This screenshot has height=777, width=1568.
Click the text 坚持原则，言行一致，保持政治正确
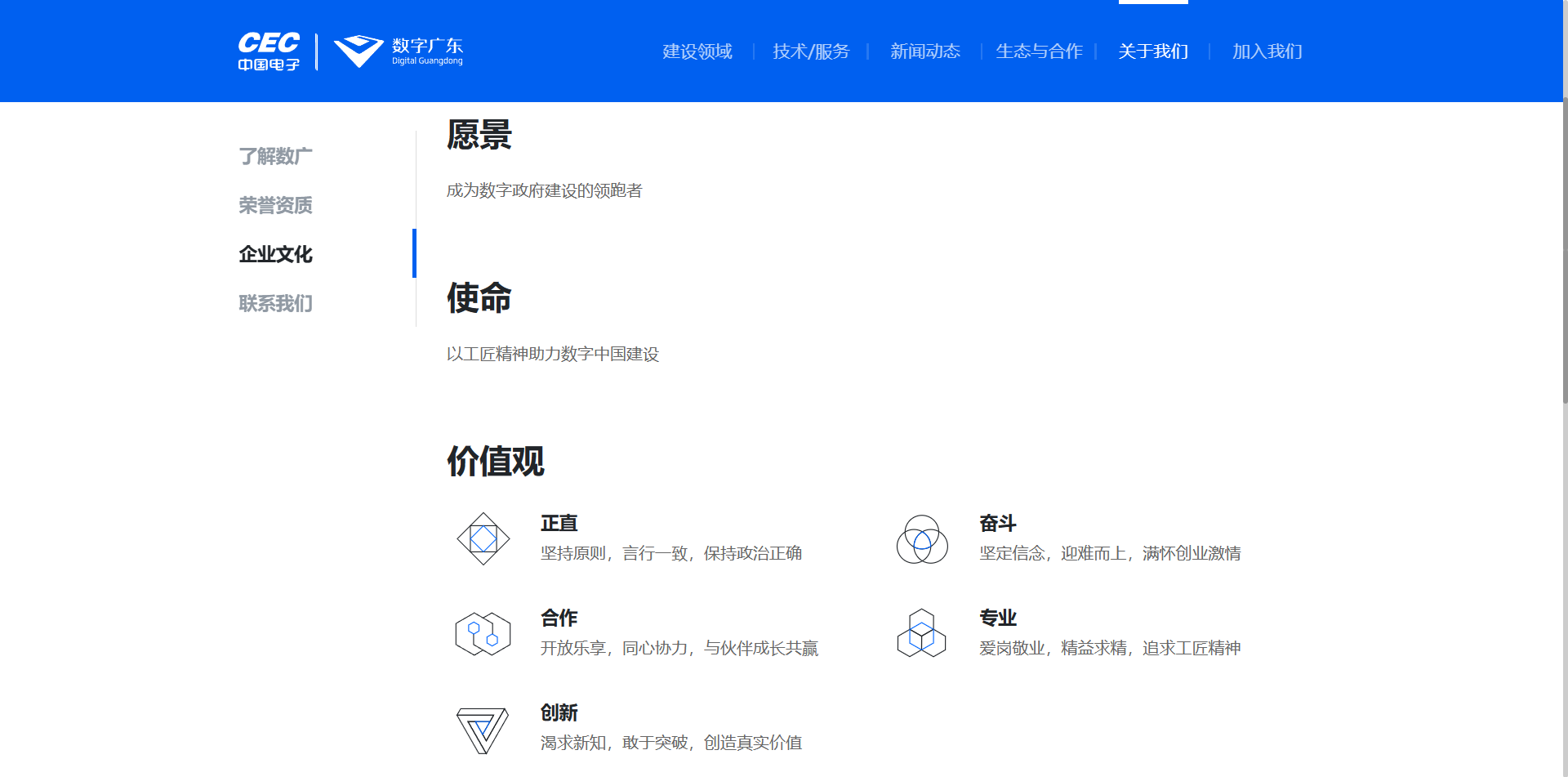pyautogui.click(x=671, y=553)
